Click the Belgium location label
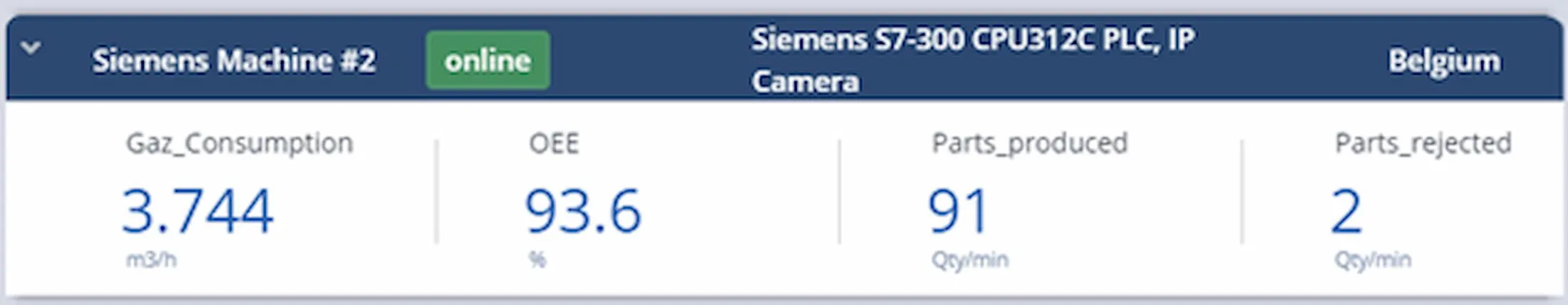The height and width of the screenshot is (305, 1568). pyautogui.click(x=1444, y=61)
